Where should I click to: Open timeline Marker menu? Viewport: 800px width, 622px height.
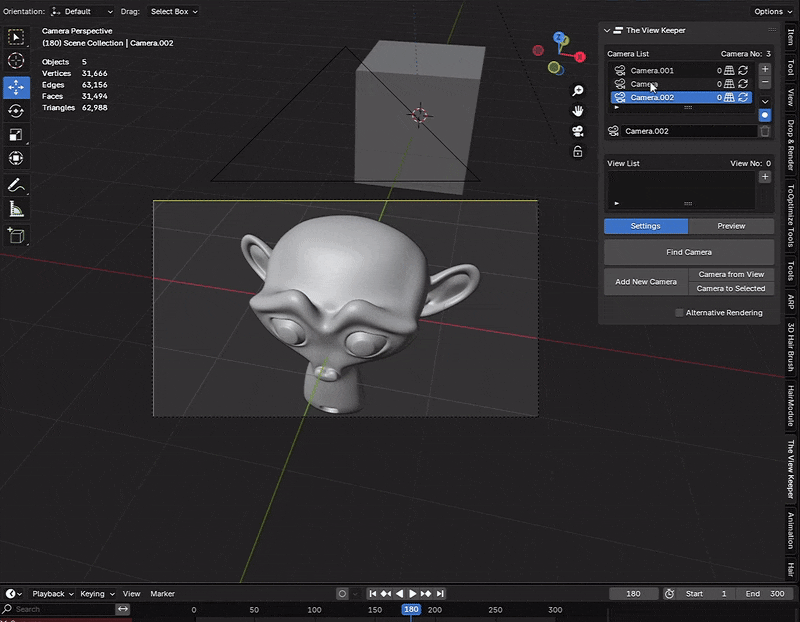(x=162, y=593)
